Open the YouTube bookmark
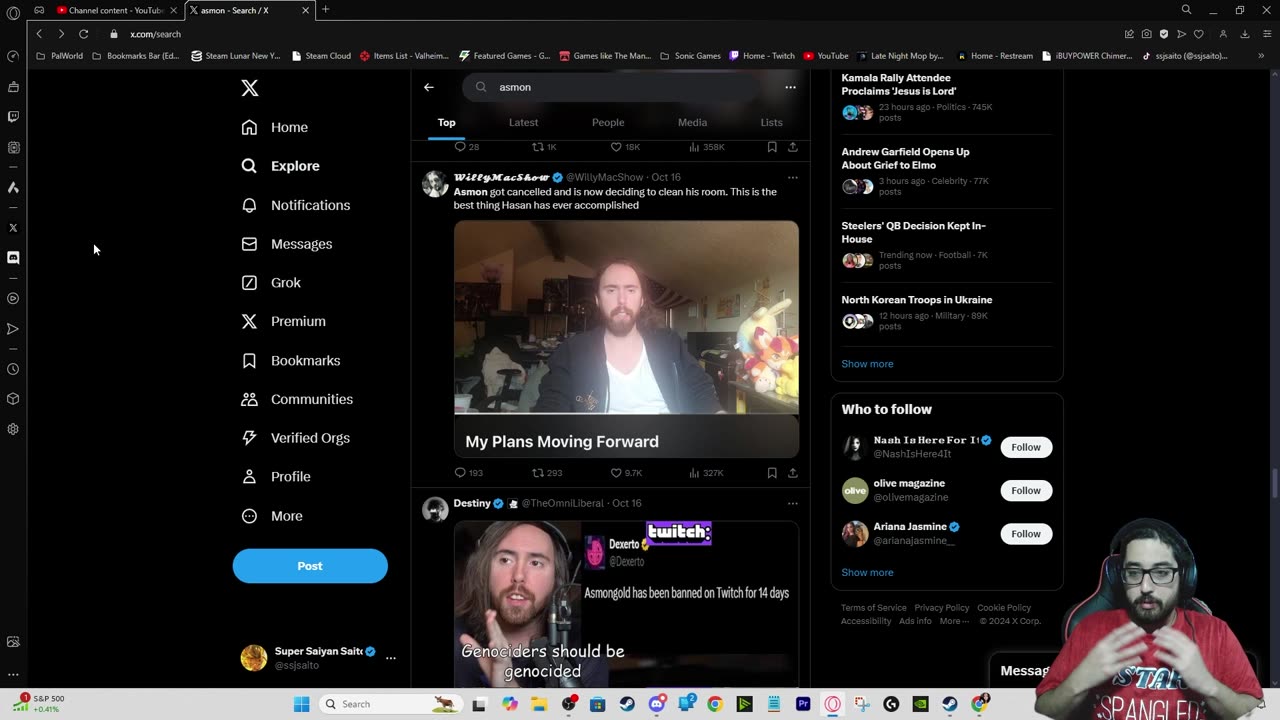The width and height of the screenshot is (1280, 720). 826,56
